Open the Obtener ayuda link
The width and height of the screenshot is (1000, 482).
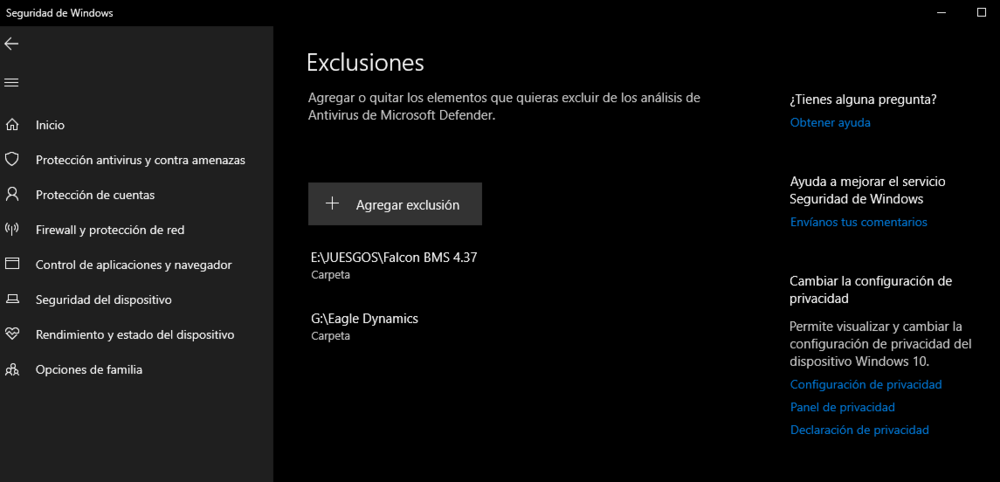click(x=830, y=123)
